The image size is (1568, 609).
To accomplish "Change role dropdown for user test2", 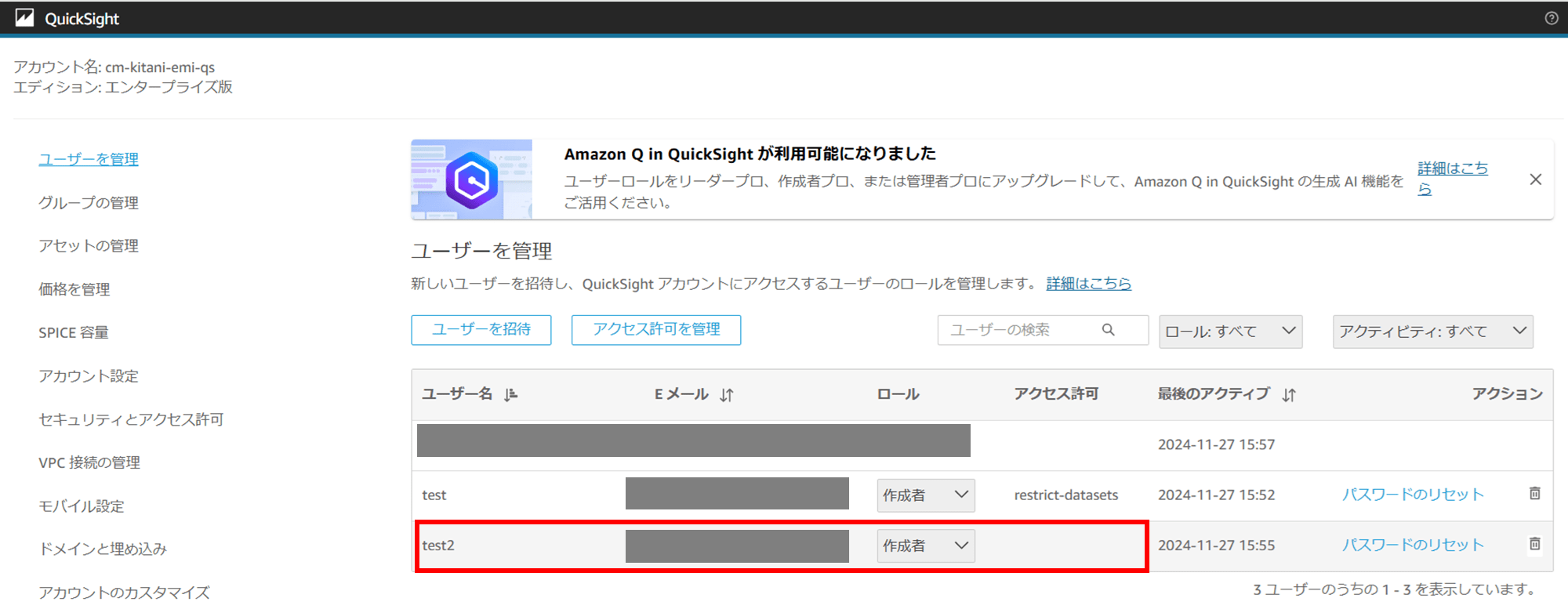I will pos(926,546).
